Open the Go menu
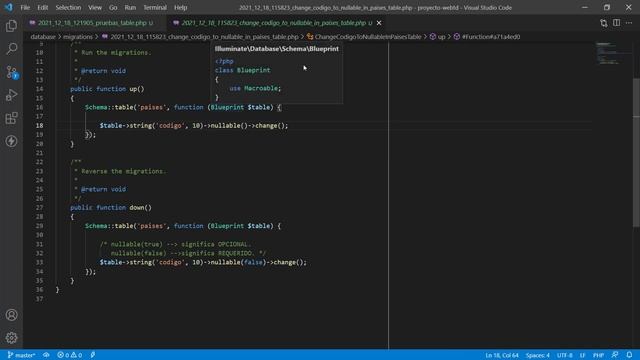 click(x=113, y=7)
